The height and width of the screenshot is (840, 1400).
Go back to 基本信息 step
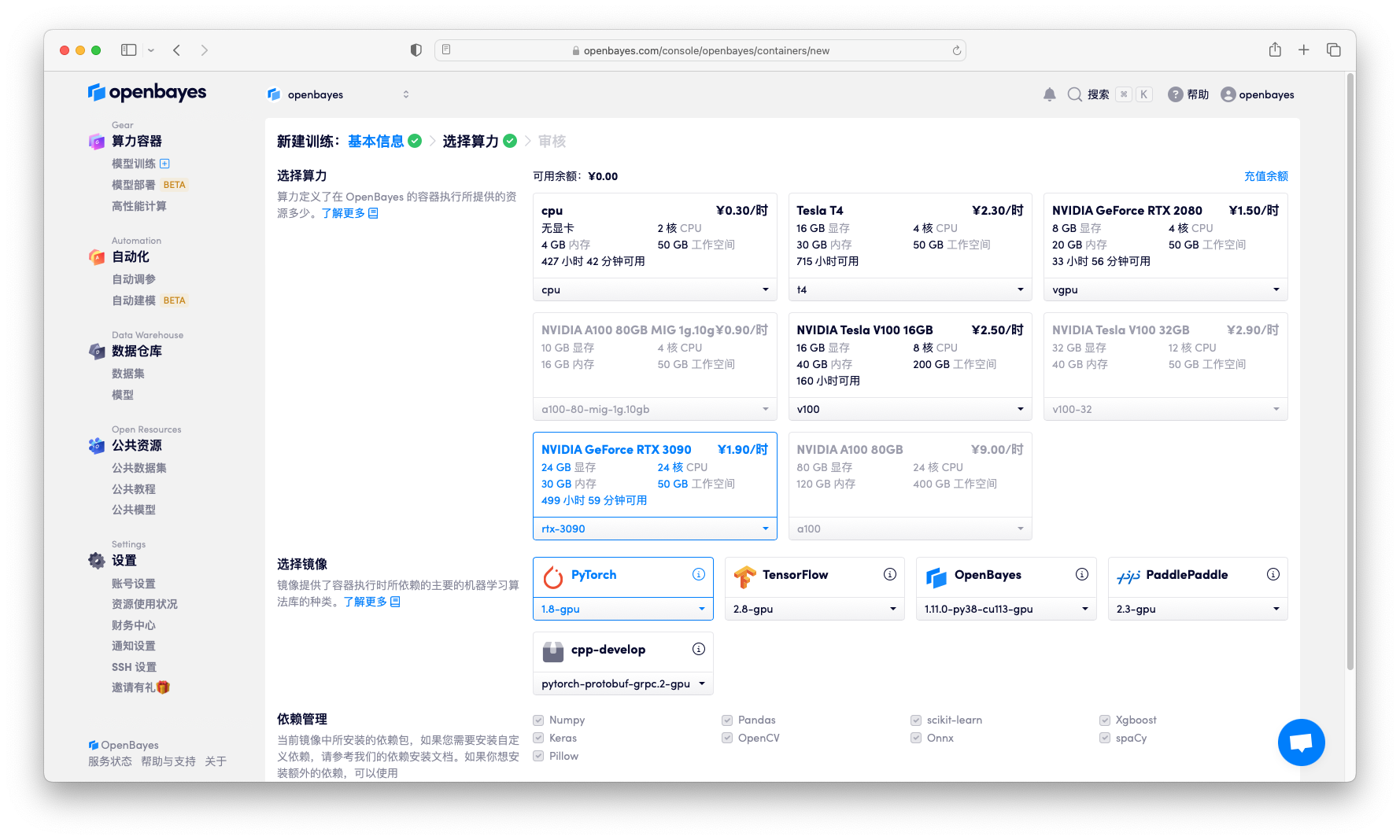(375, 142)
